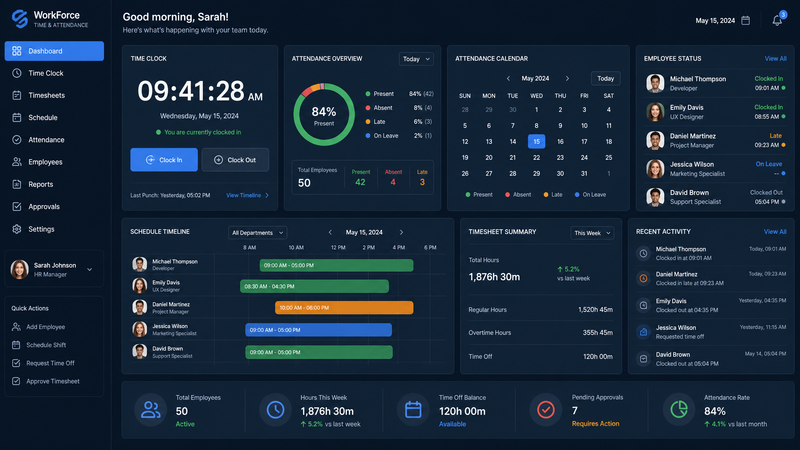Screen dimensions: 800x450
Task: Click Daniel Martinez's orange 10:00 AM shift bar
Action: coord(344,308)
